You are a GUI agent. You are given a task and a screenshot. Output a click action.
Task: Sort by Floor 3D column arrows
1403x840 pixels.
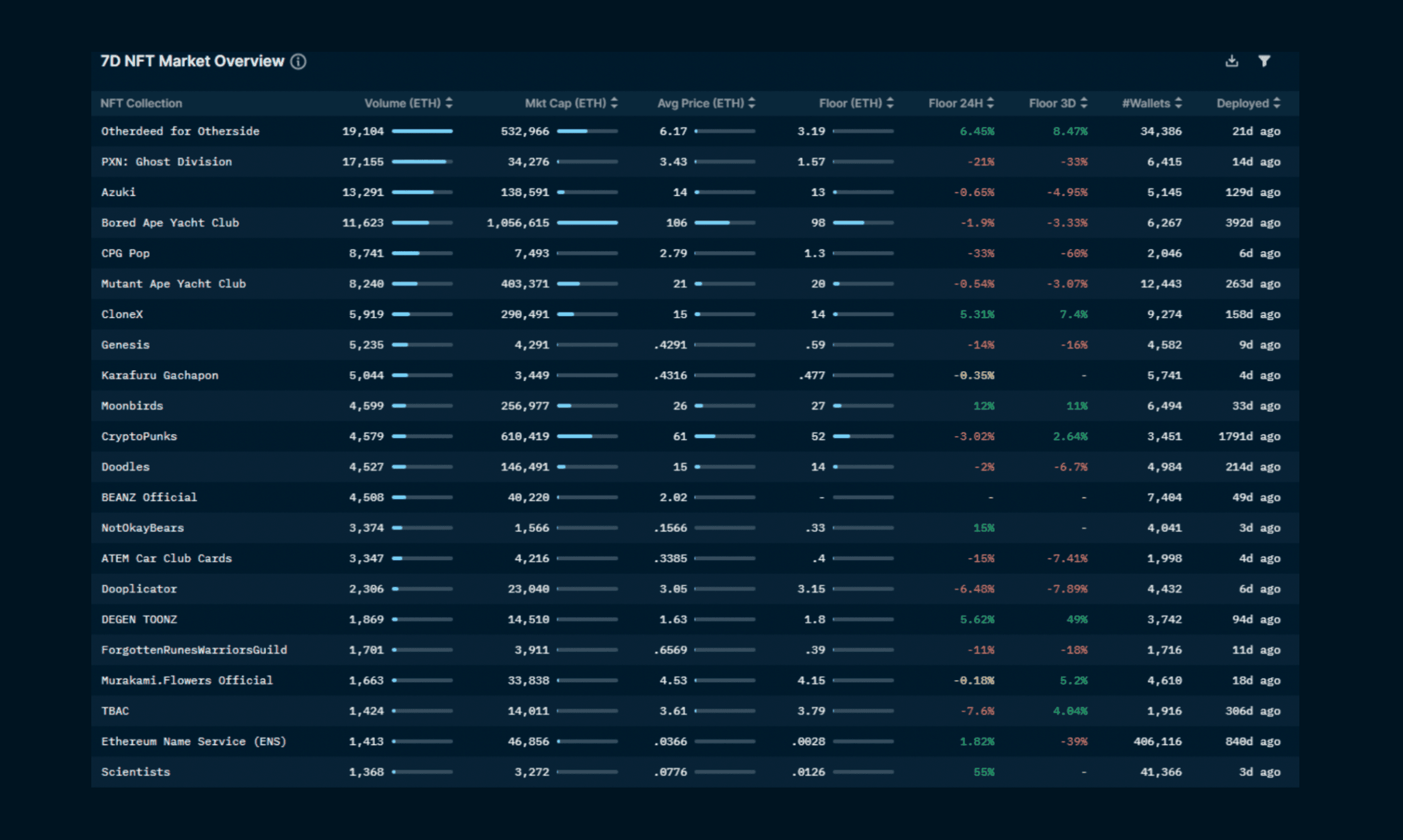pyautogui.click(x=1084, y=103)
